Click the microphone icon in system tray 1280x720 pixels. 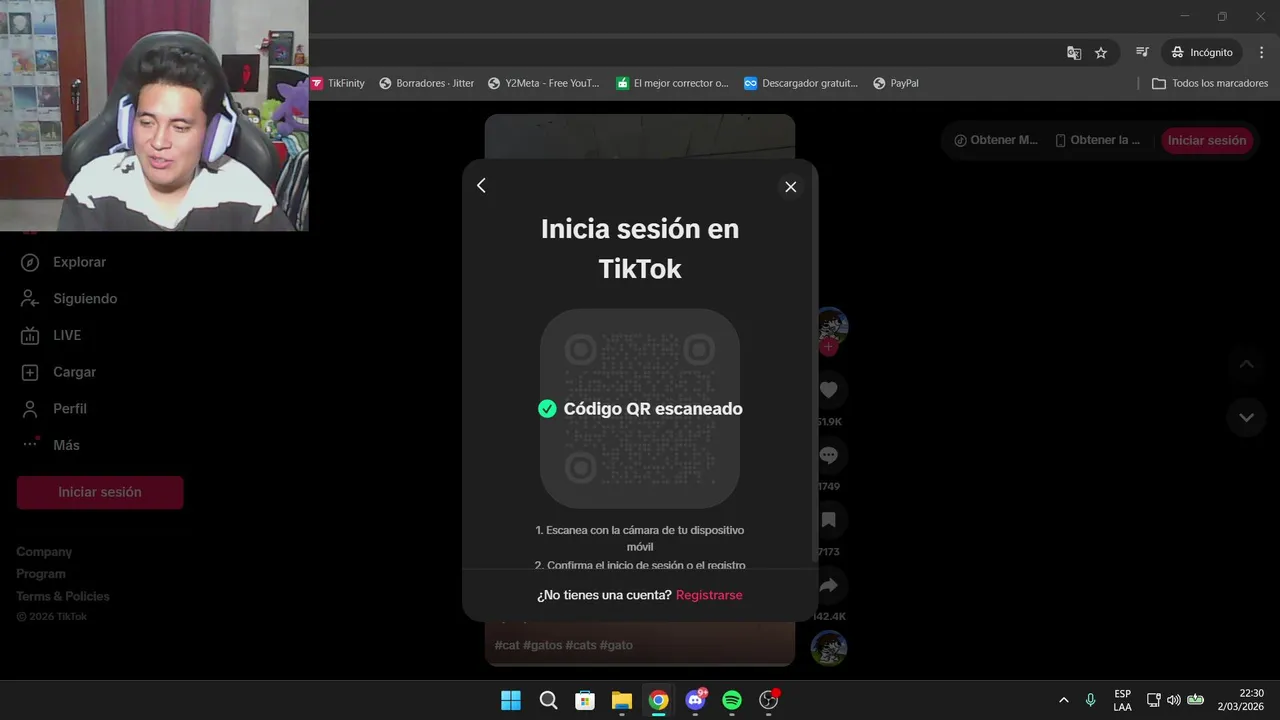(x=1091, y=700)
